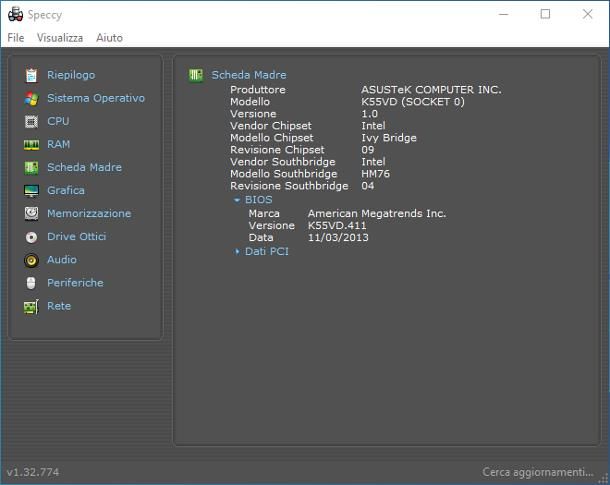Click the Memorizzazione hard drive icon
610x485 pixels.
[31, 214]
